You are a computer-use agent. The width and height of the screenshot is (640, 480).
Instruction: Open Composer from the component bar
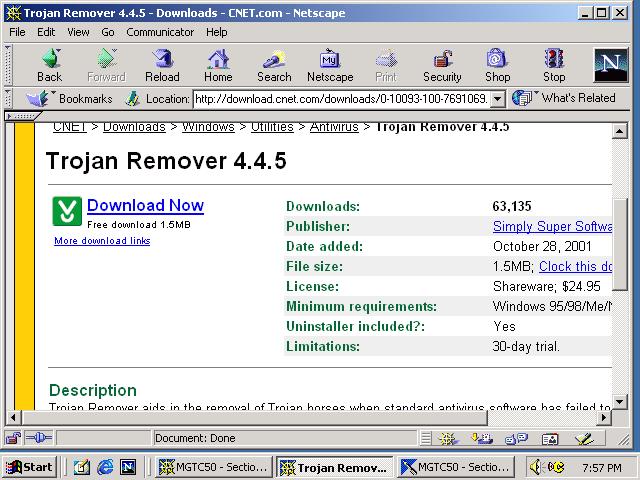click(x=584, y=439)
